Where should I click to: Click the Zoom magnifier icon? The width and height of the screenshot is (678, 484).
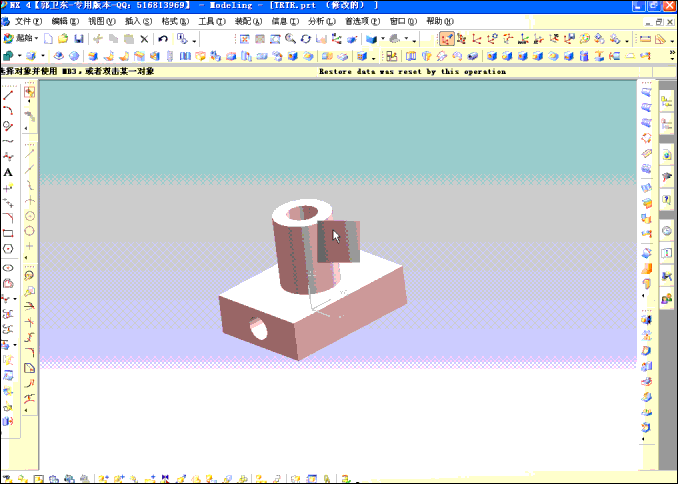tap(291, 39)
